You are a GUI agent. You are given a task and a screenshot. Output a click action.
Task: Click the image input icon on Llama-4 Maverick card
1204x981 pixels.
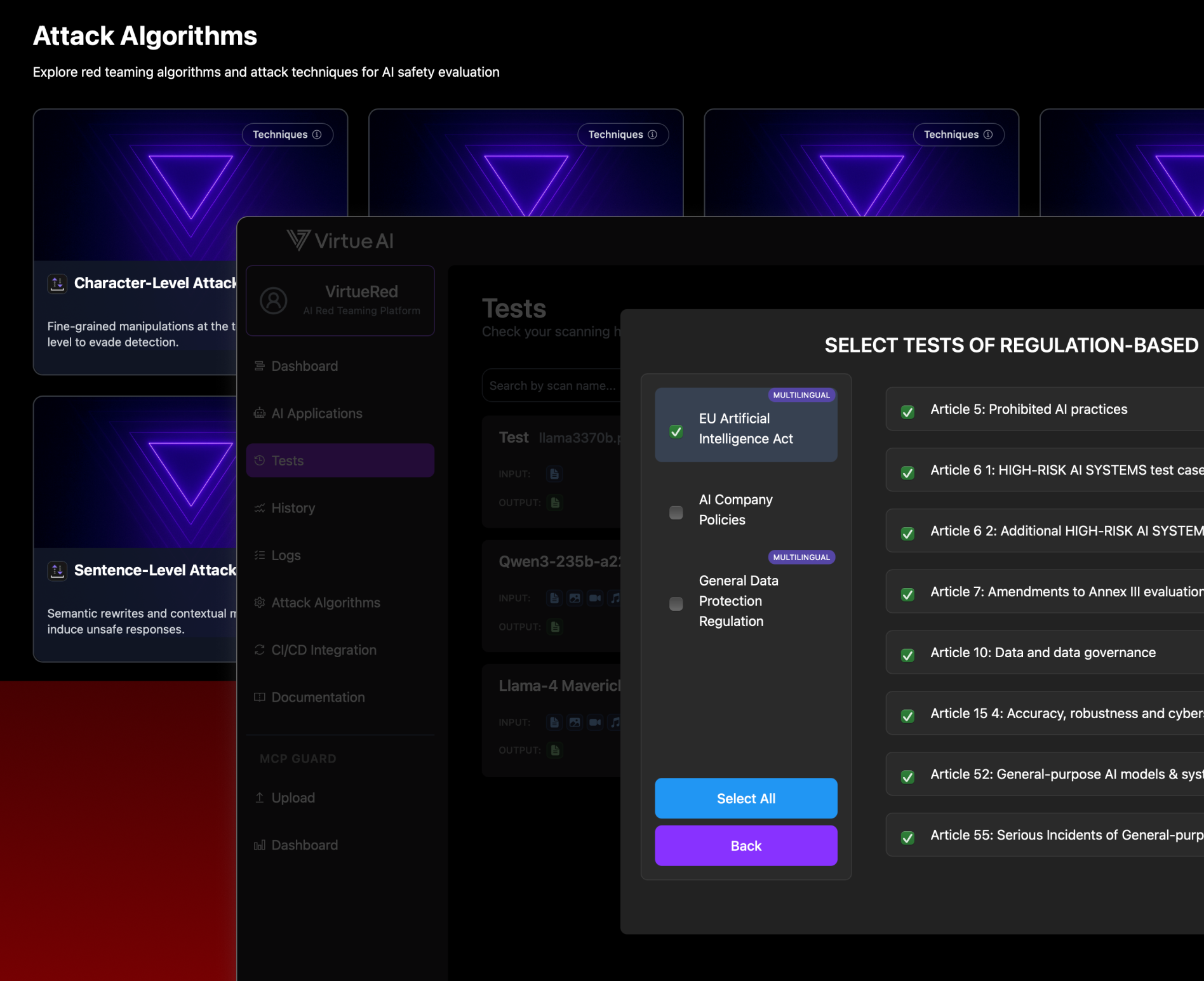coord(575,722)
